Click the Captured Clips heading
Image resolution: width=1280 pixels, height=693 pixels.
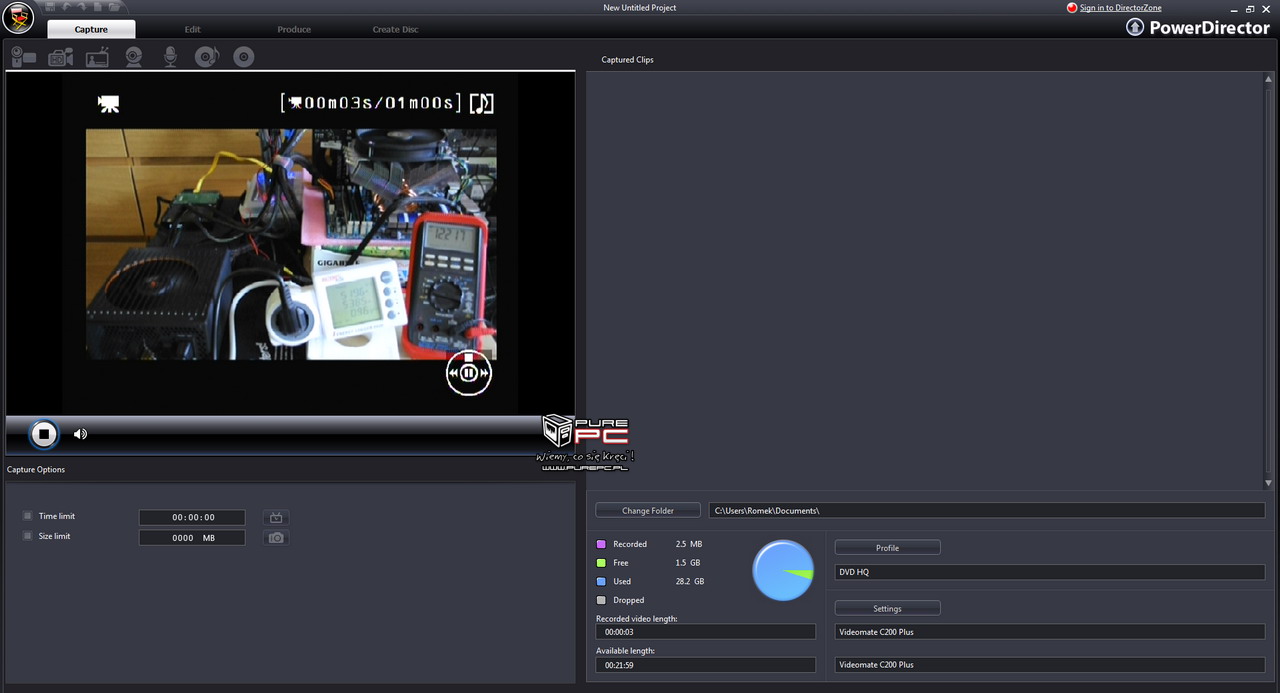click(x=627, y=60)
